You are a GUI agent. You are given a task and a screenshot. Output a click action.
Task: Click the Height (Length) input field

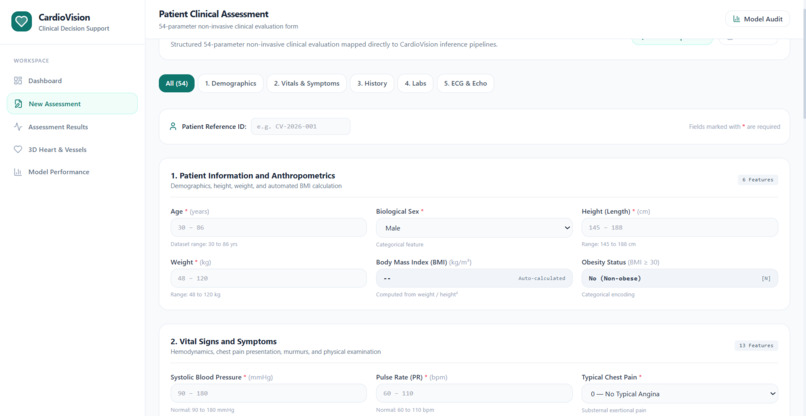click(x=680, y=228)
